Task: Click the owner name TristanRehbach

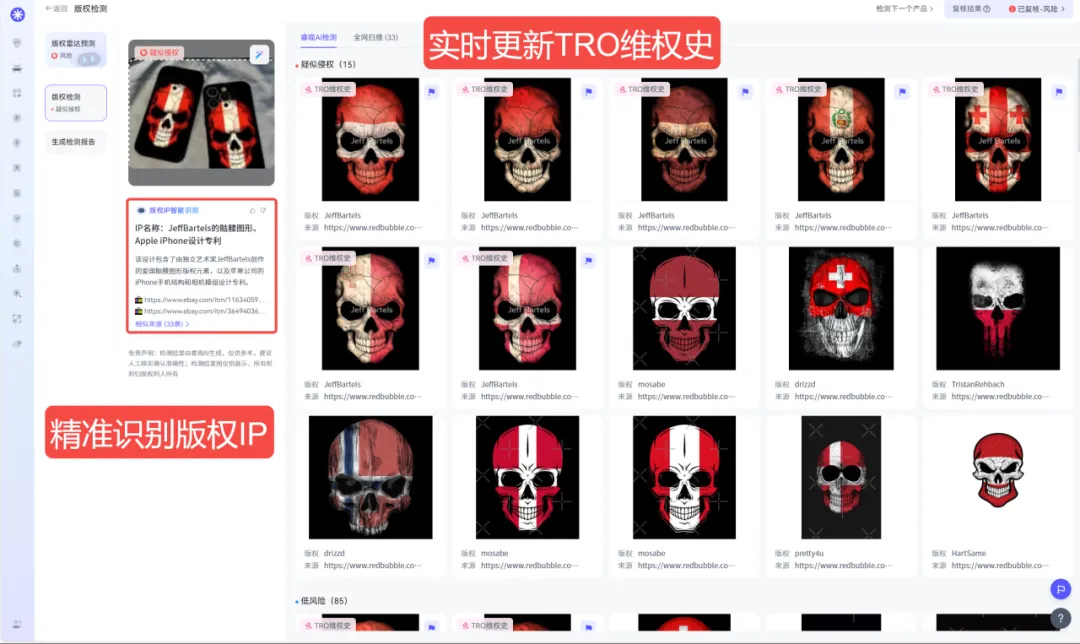Action: click(x=977, y=384)
